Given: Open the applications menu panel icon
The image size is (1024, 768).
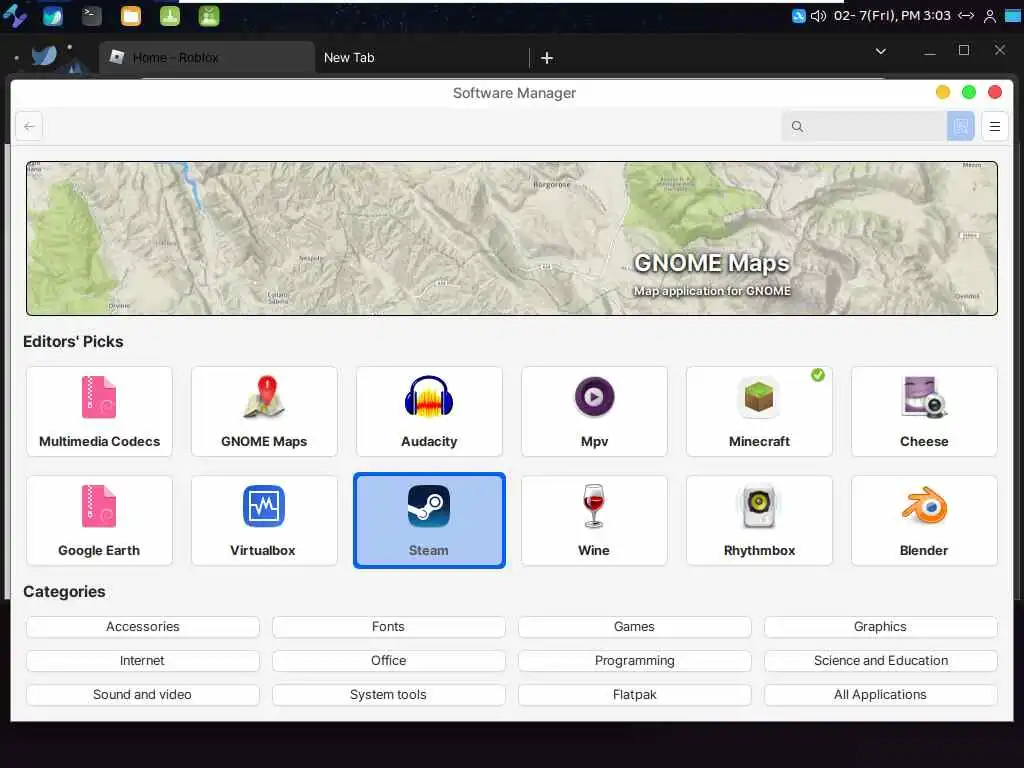Looking at the screenshot, I should pos(14,16).
